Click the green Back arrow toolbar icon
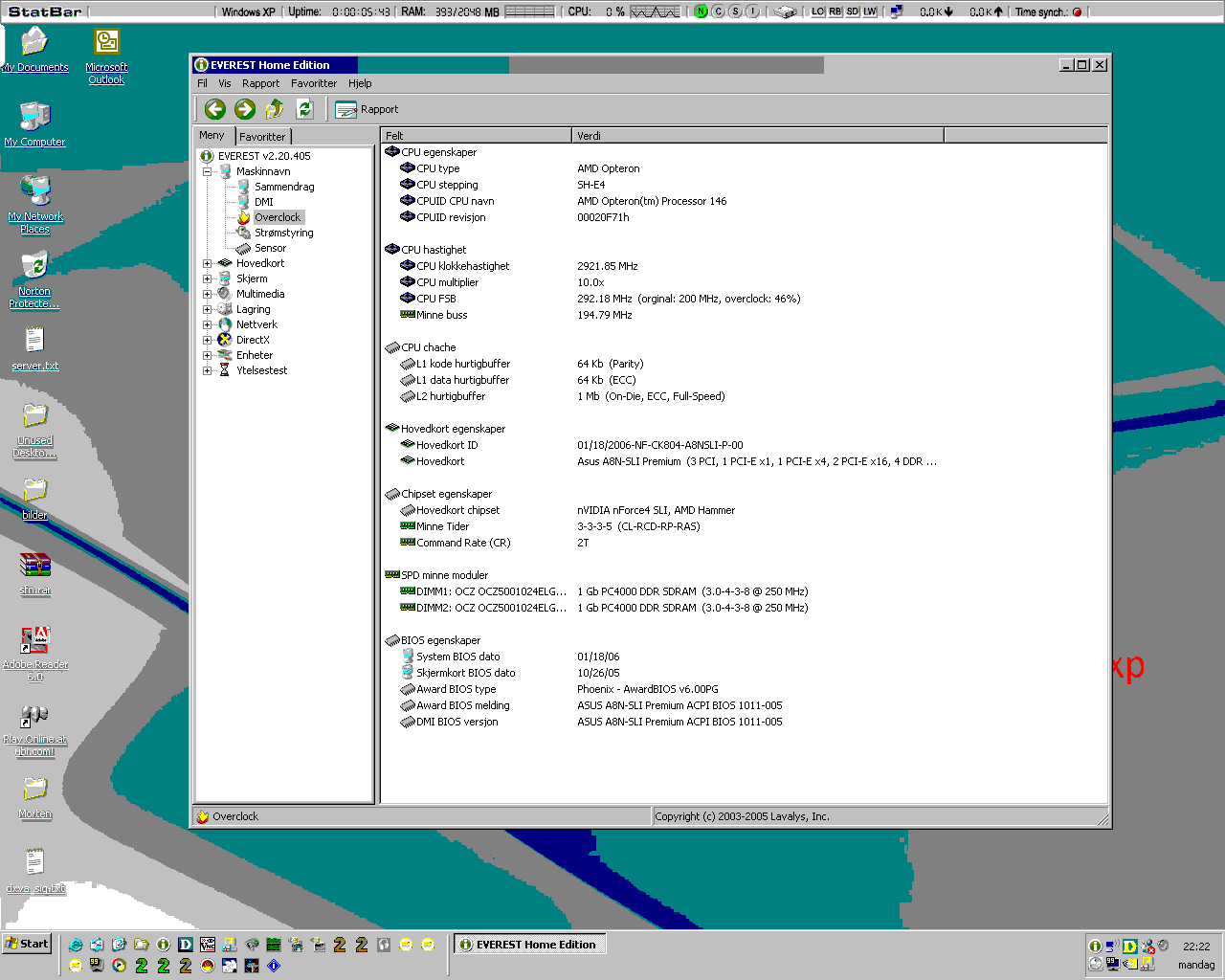1225x980 pixels. pyautogui.click(x=215, y=109)
